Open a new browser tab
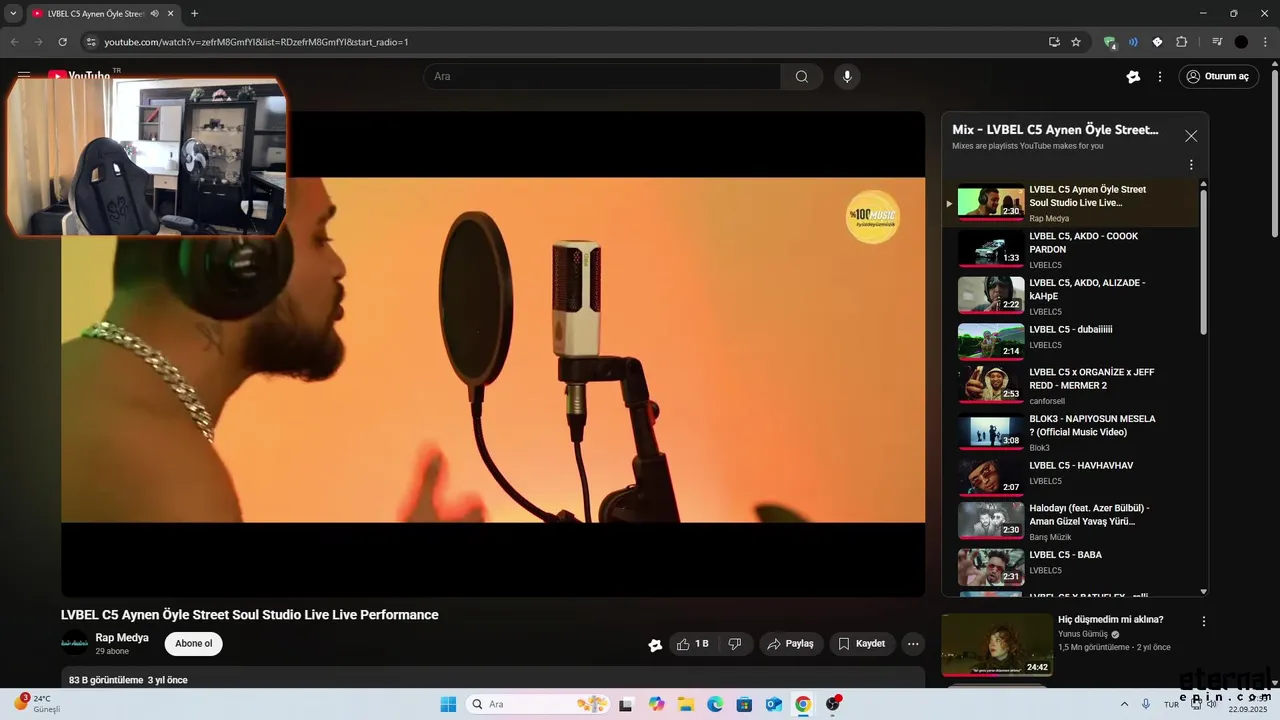The image size is (1280, 720). point(194,14)
